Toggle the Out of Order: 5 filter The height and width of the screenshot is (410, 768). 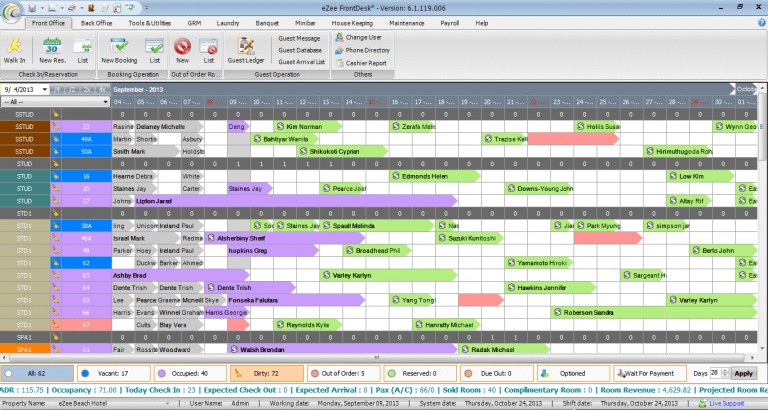[343, 373]
